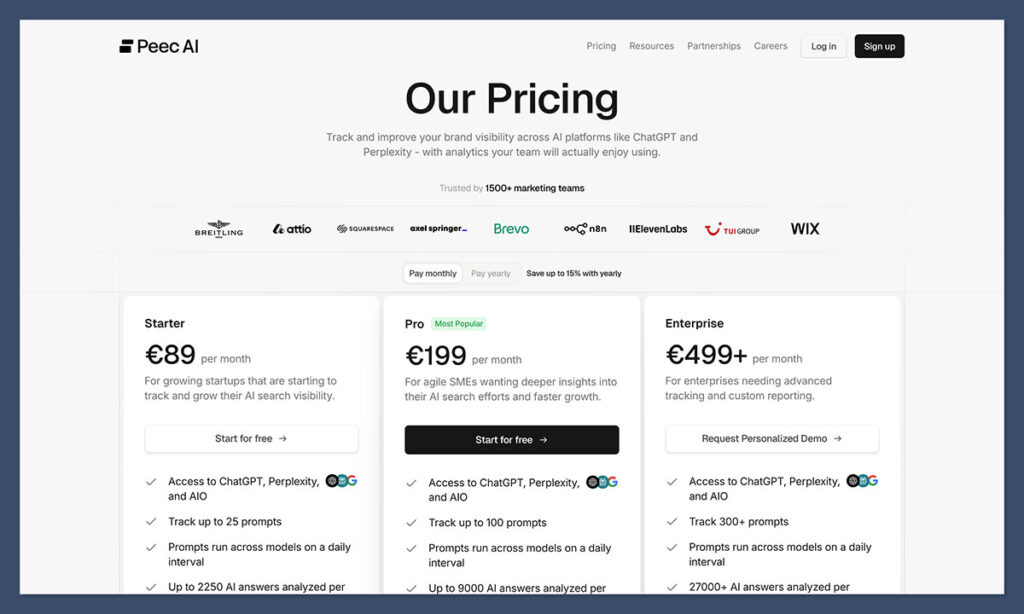Image resolution: width=1024 pixels, height=614 pixels.
Task: Click the AI model icons in the Starter plan
Action: 343,481
